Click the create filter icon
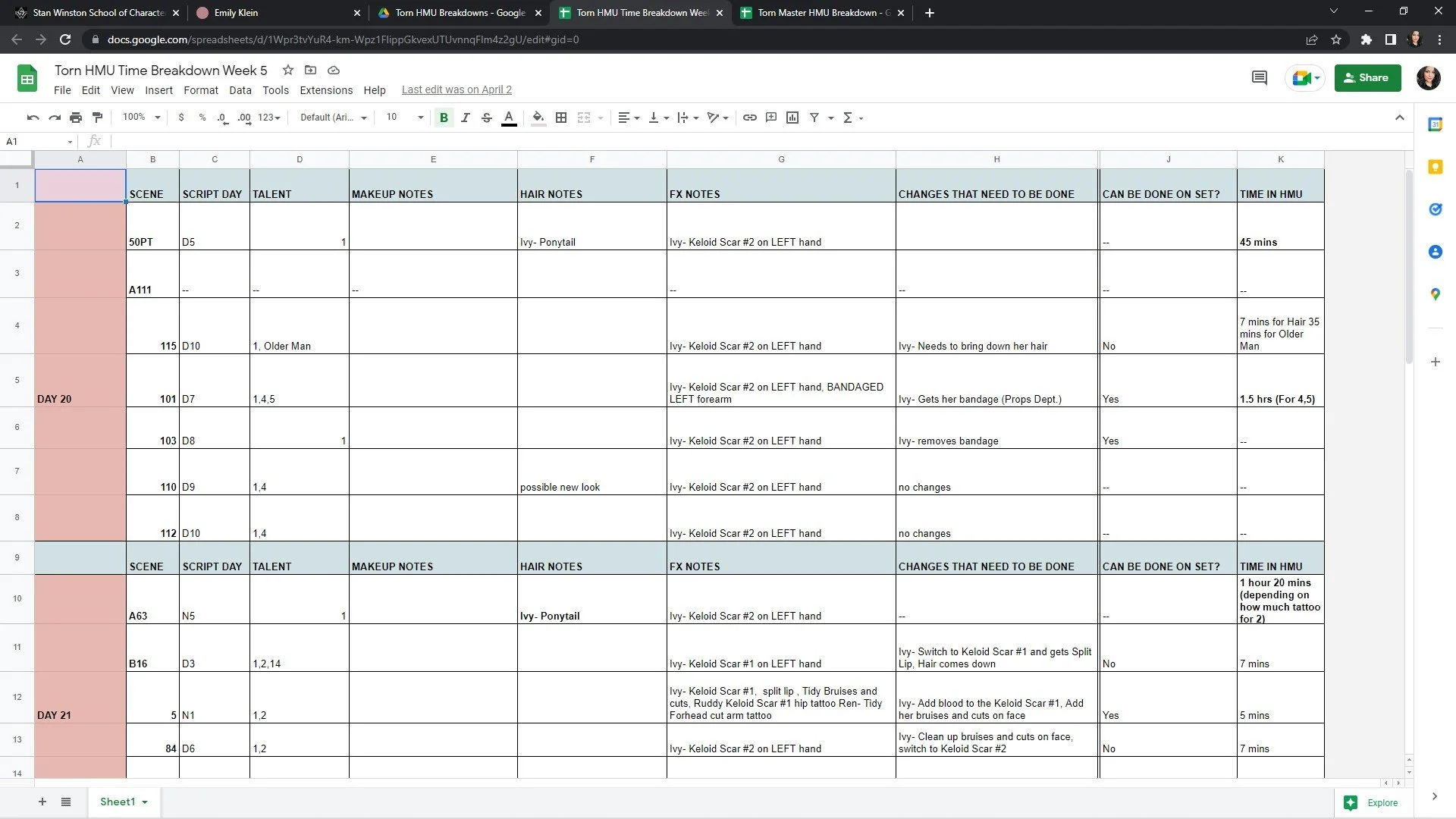 pyautogui.click(x=814, y=118)
